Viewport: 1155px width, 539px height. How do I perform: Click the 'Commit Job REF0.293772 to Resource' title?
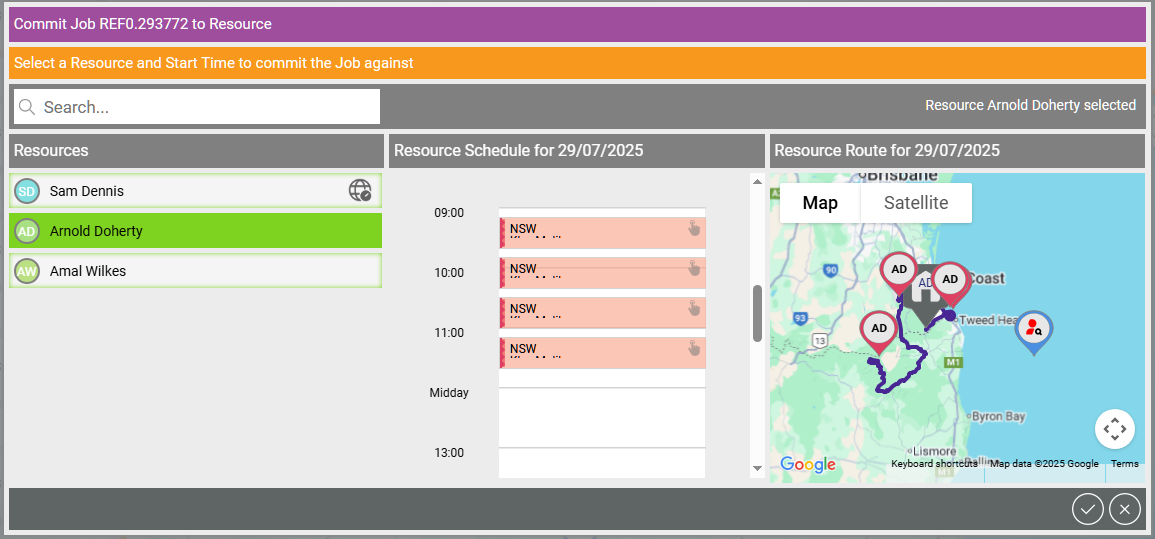(x=143, y=24)
